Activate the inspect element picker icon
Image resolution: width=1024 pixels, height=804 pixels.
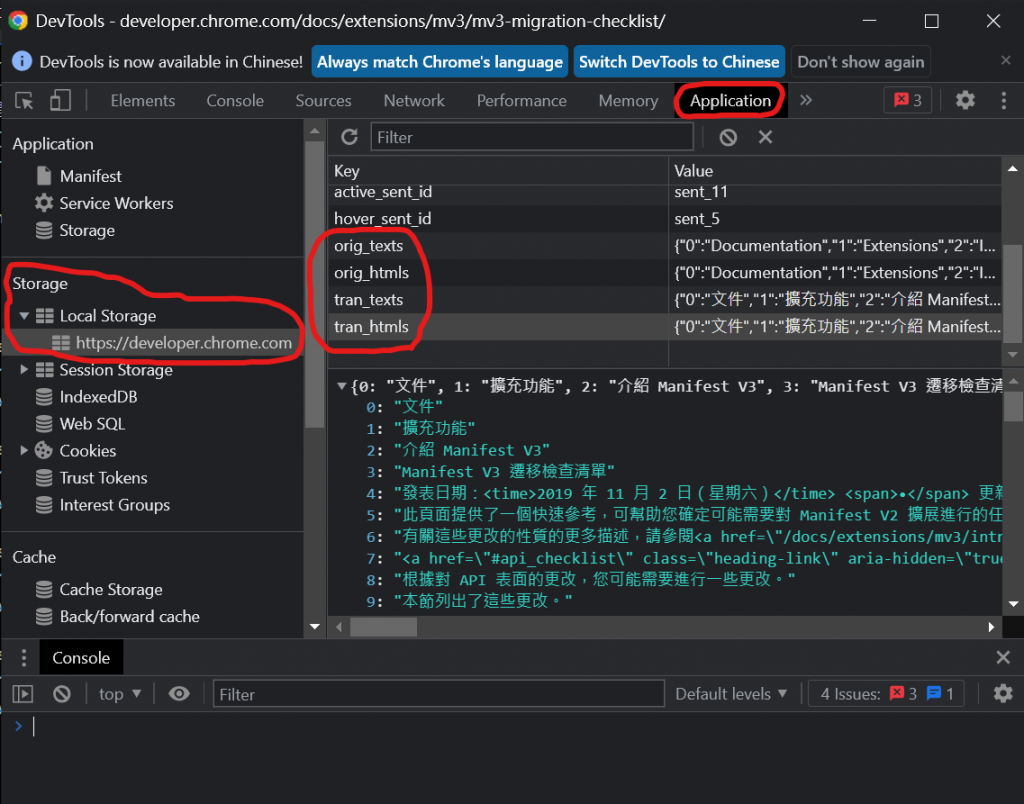24,101
